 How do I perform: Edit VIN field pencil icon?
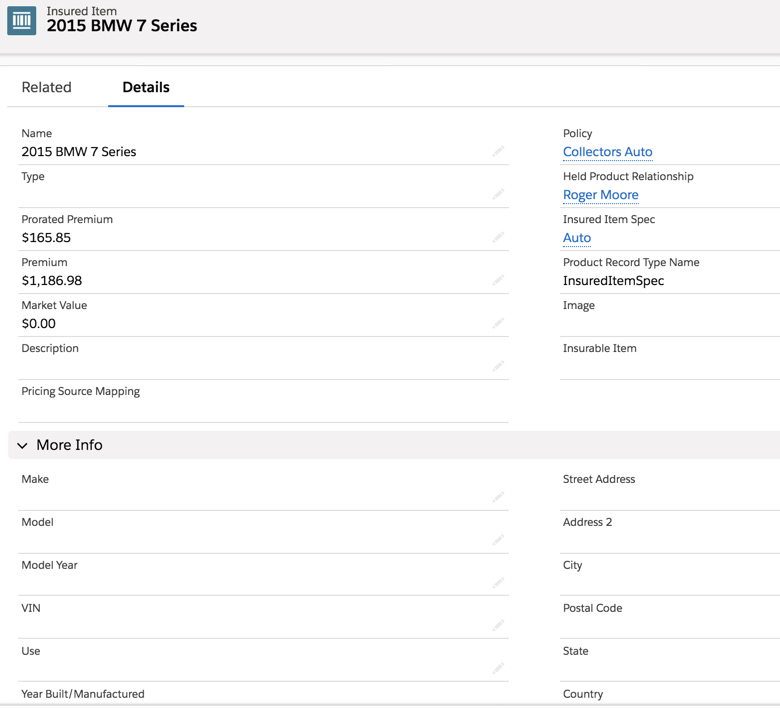click(498, 625)
